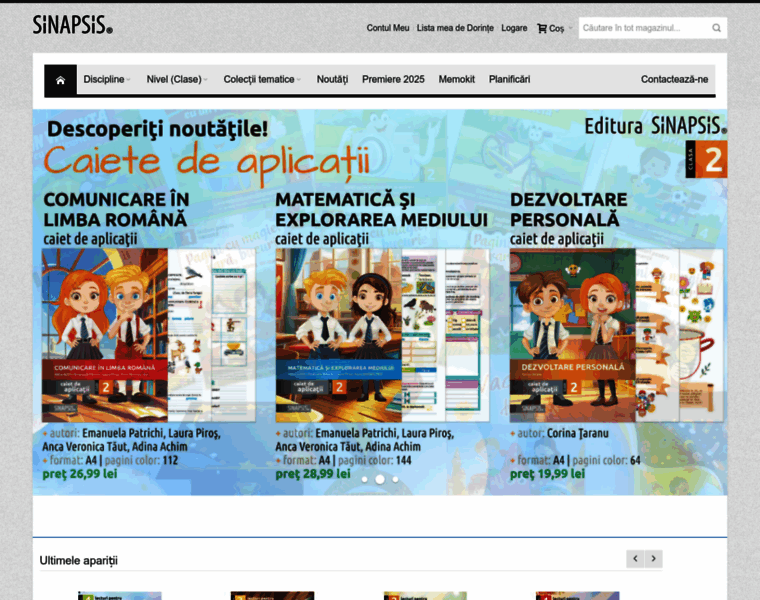Click the Ultimele apariții section heading

pos(79,561)
